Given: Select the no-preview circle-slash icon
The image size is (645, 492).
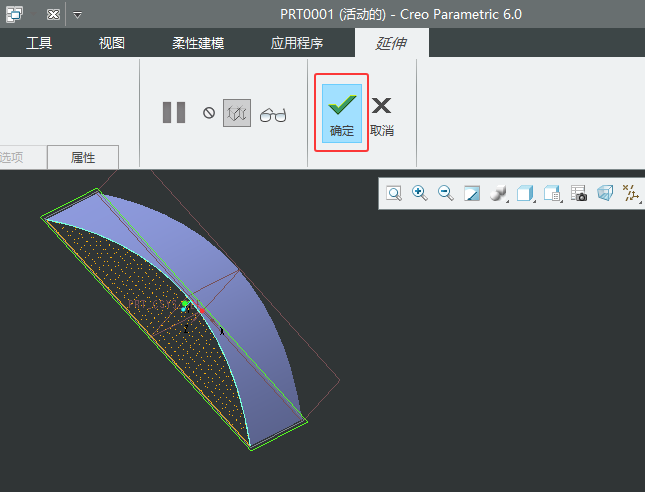Looking at the screenshot, I should click(x=209, y=113).
